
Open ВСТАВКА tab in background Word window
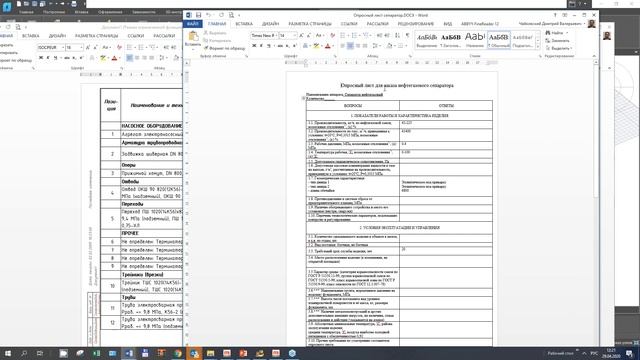pos(31,36)
